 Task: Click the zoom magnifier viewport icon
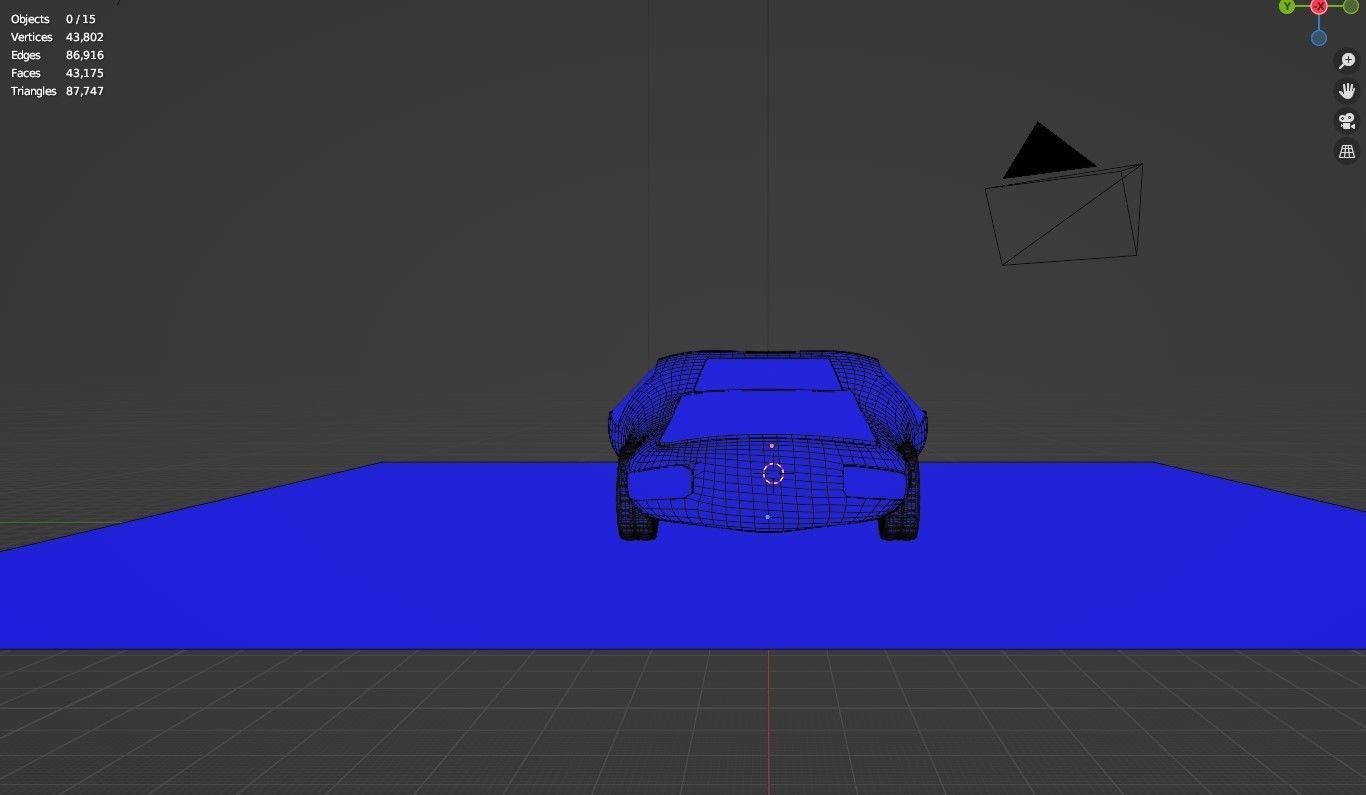click(x=1347, y=61)
